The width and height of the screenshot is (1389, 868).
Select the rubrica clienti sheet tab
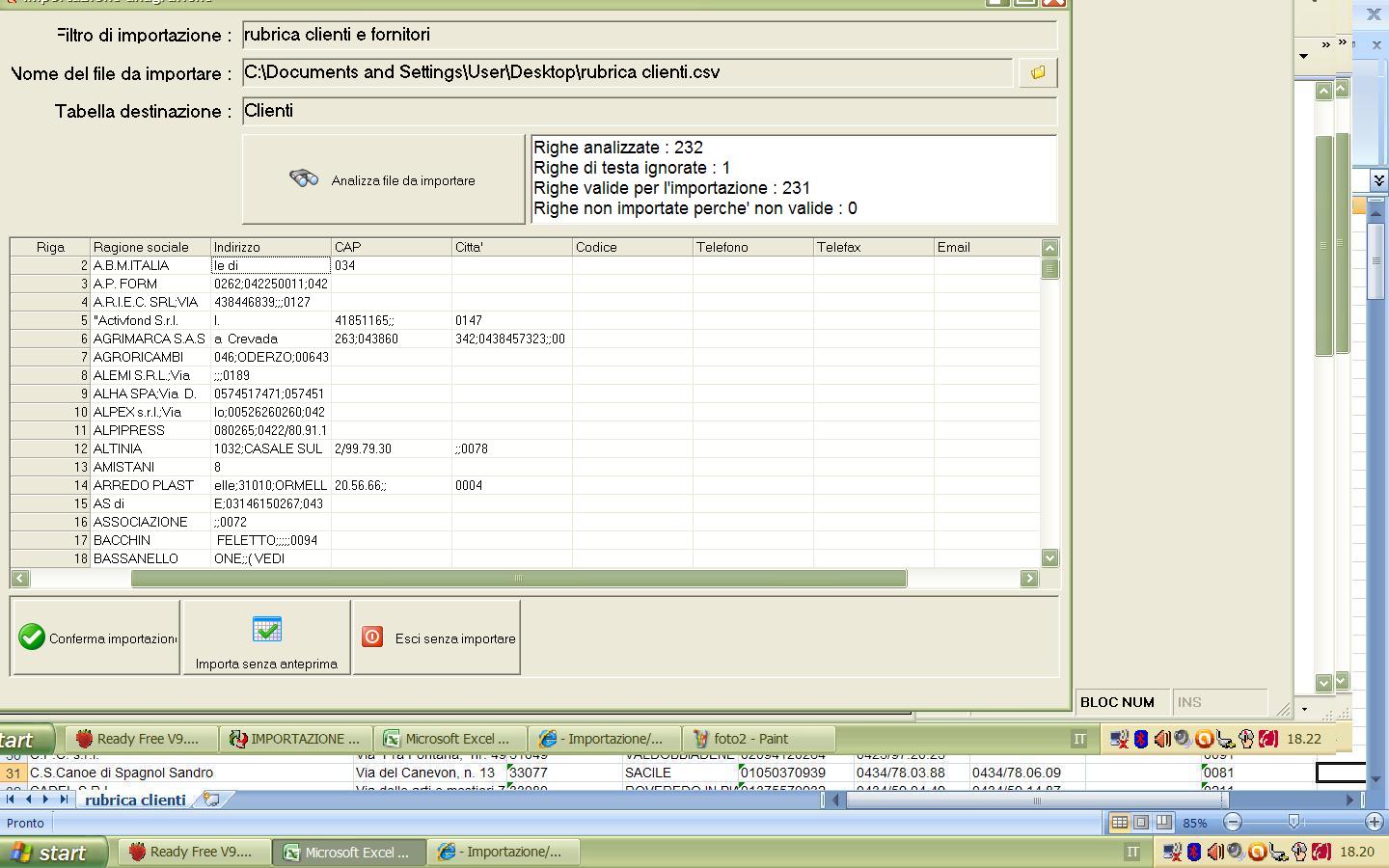pyautogui.click(x=136, y=800)
